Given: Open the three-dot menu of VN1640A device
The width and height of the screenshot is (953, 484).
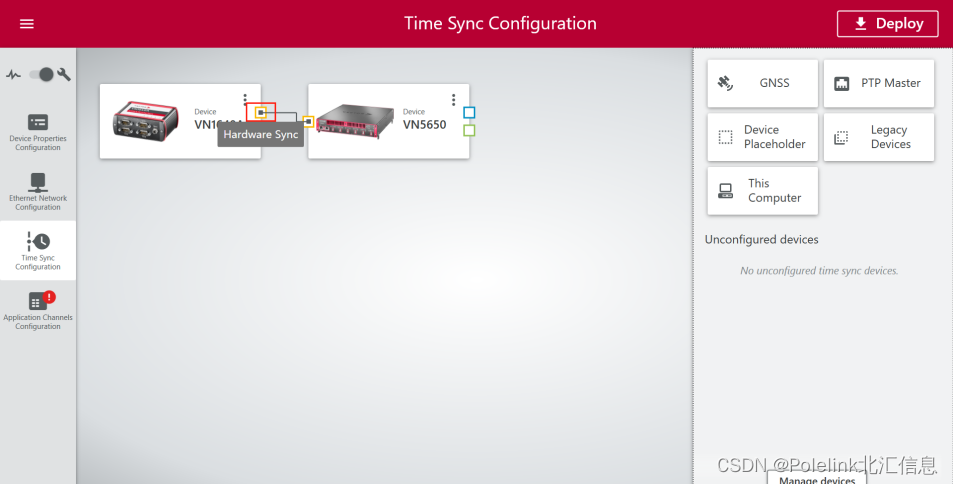Looking at the screenshot, I should [x=245, y=99].
